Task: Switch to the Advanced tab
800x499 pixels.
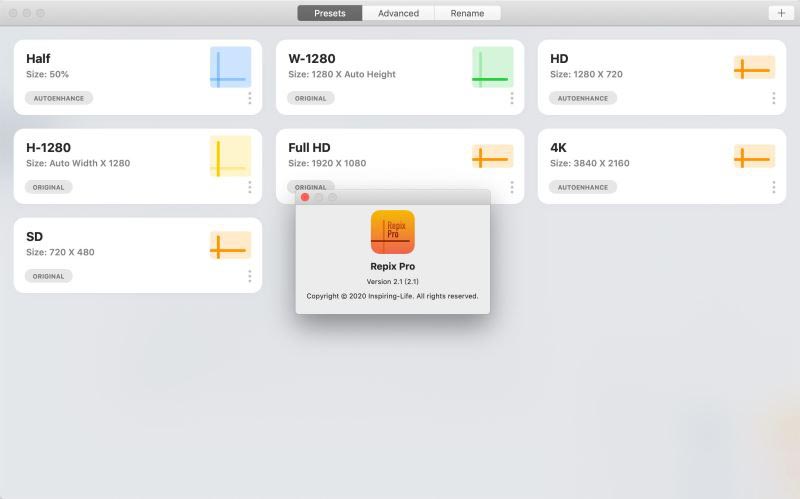Action: [x=398, y=13]
